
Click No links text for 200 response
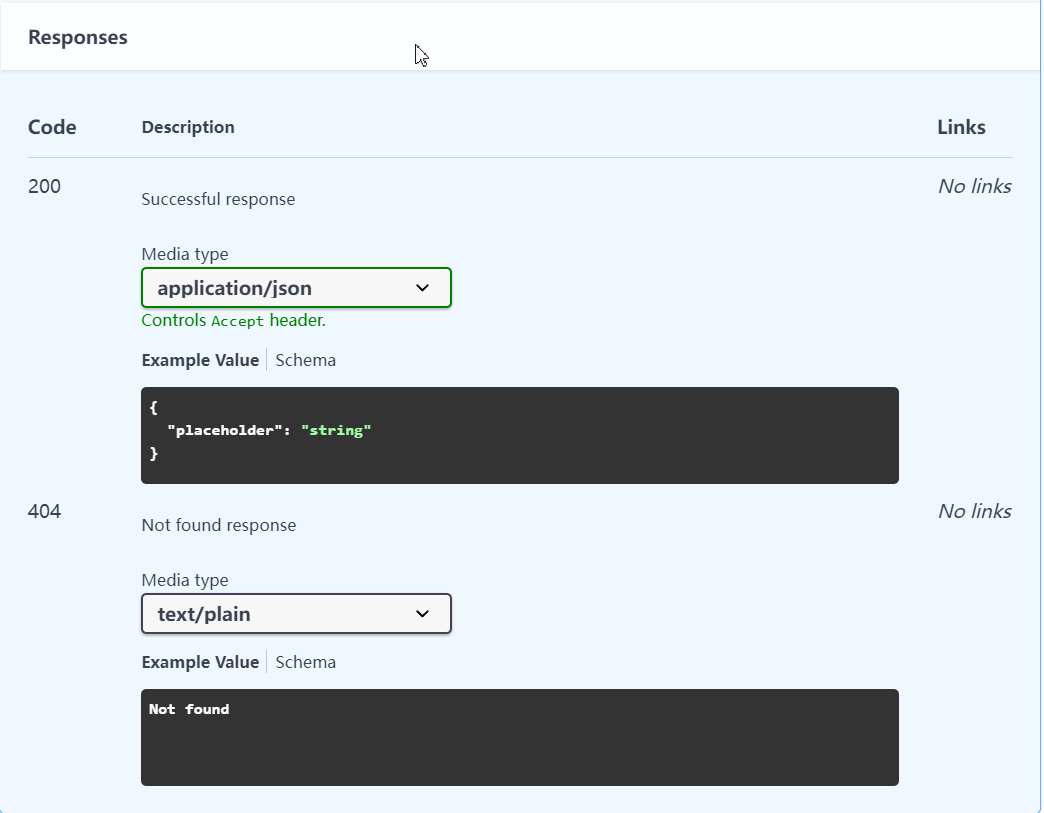pos(975,186)
